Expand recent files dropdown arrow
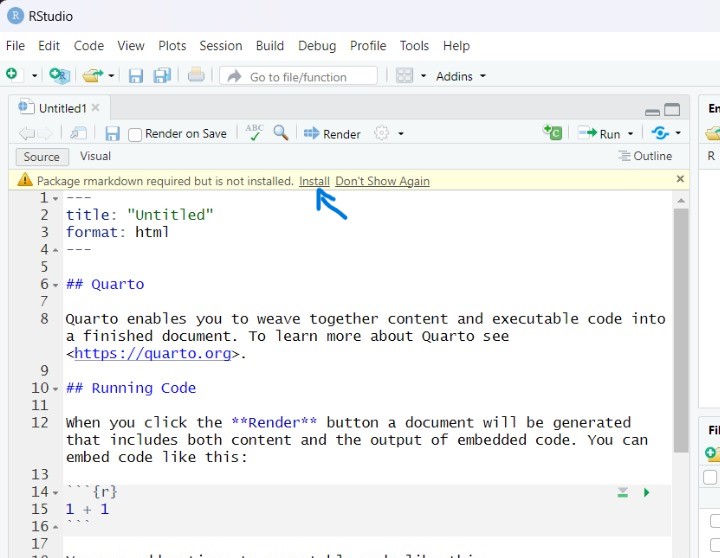The width and height of the screenshot is (720, 558). pyautogui.click(x=111, y=76)
